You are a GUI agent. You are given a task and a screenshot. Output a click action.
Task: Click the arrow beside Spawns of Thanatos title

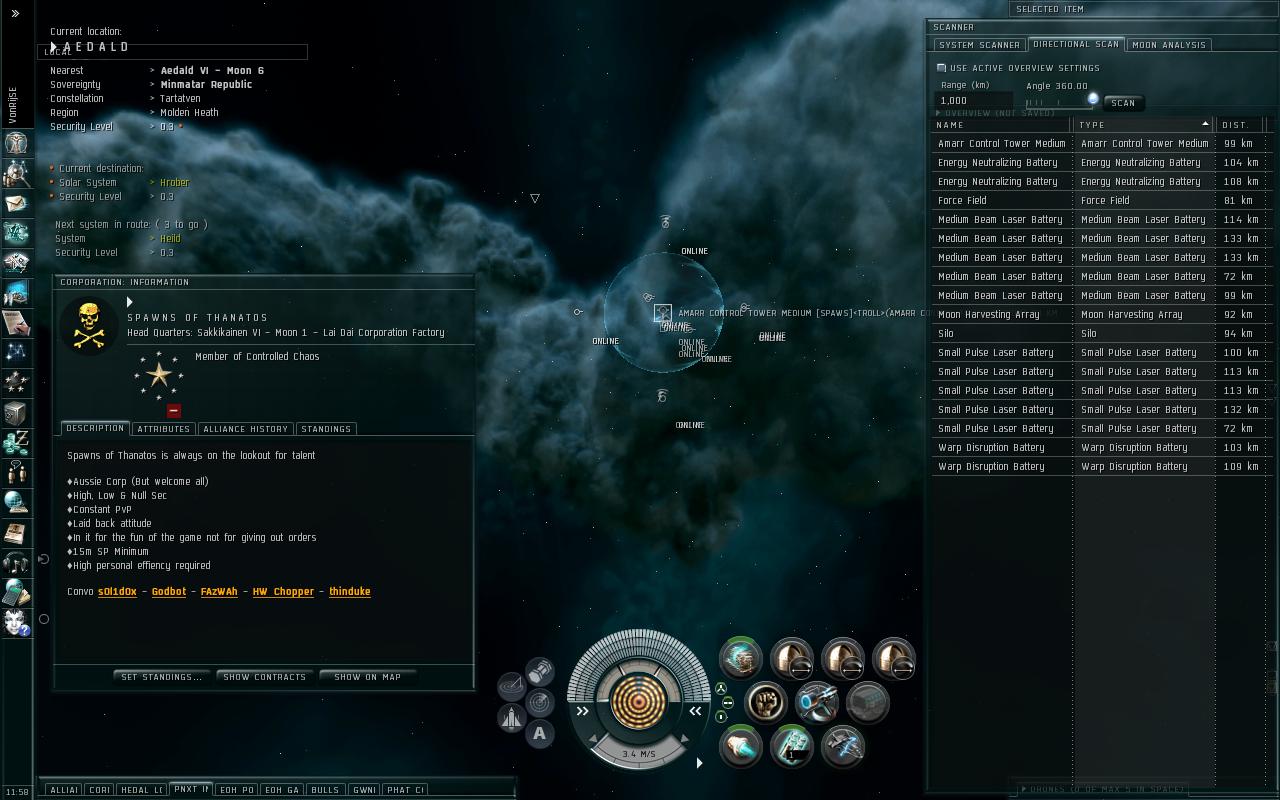pyautogui.click(x=130, y=302)
